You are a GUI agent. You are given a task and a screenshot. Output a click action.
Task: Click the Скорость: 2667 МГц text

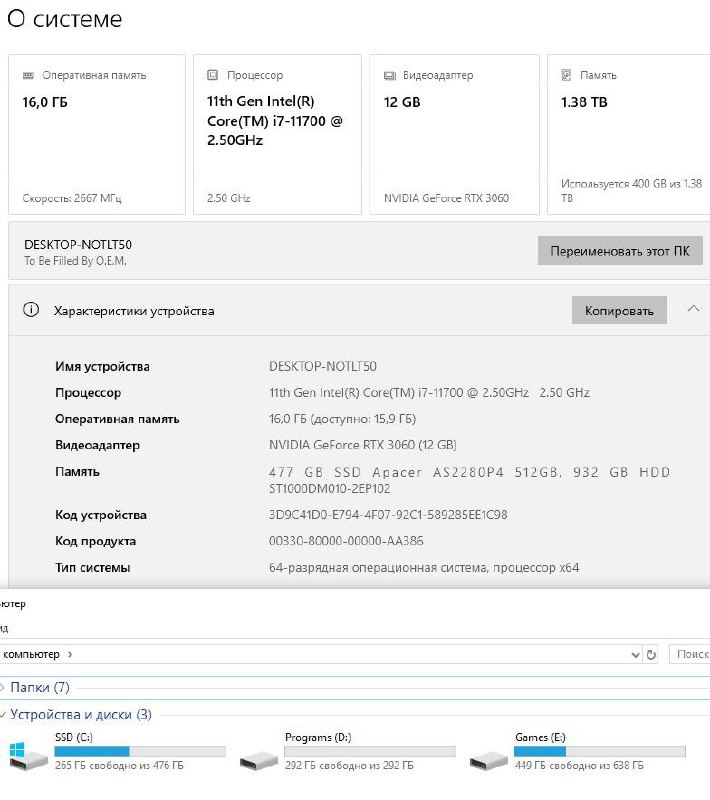pos(71,198)
